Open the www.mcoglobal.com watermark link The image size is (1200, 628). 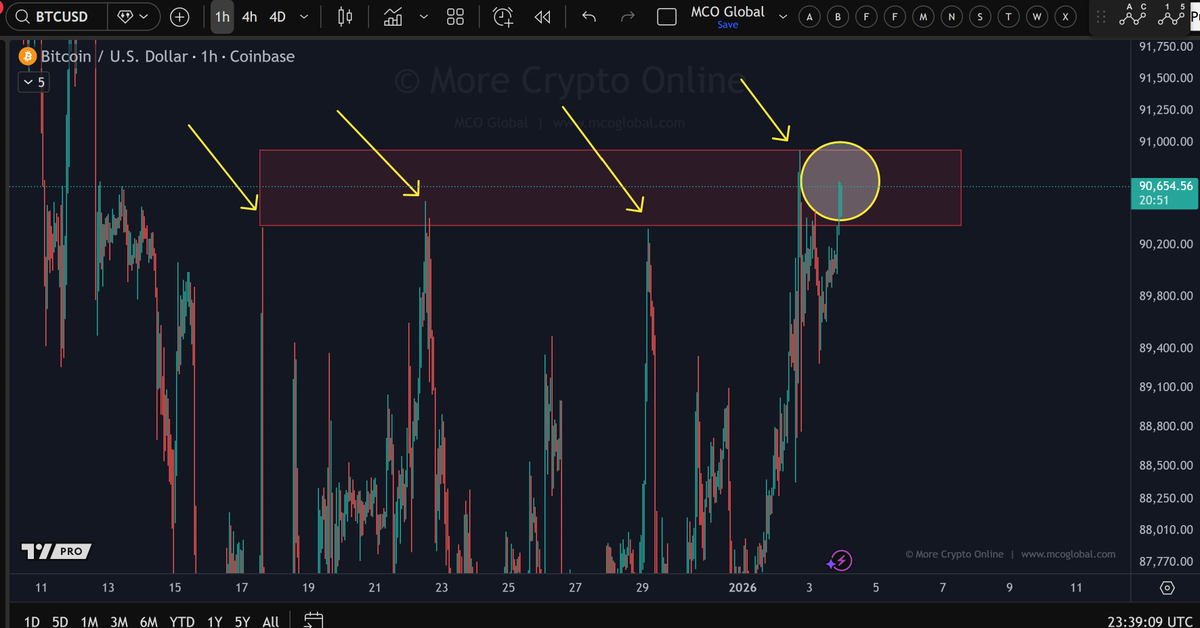click(x=1071, y=554)
